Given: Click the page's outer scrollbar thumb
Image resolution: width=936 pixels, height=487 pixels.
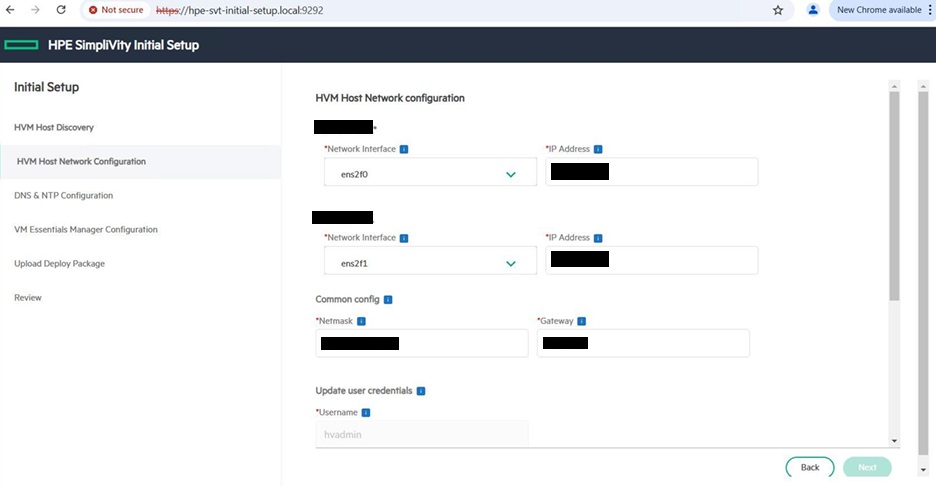Looking at the screenshot, I should coord(923,273).
